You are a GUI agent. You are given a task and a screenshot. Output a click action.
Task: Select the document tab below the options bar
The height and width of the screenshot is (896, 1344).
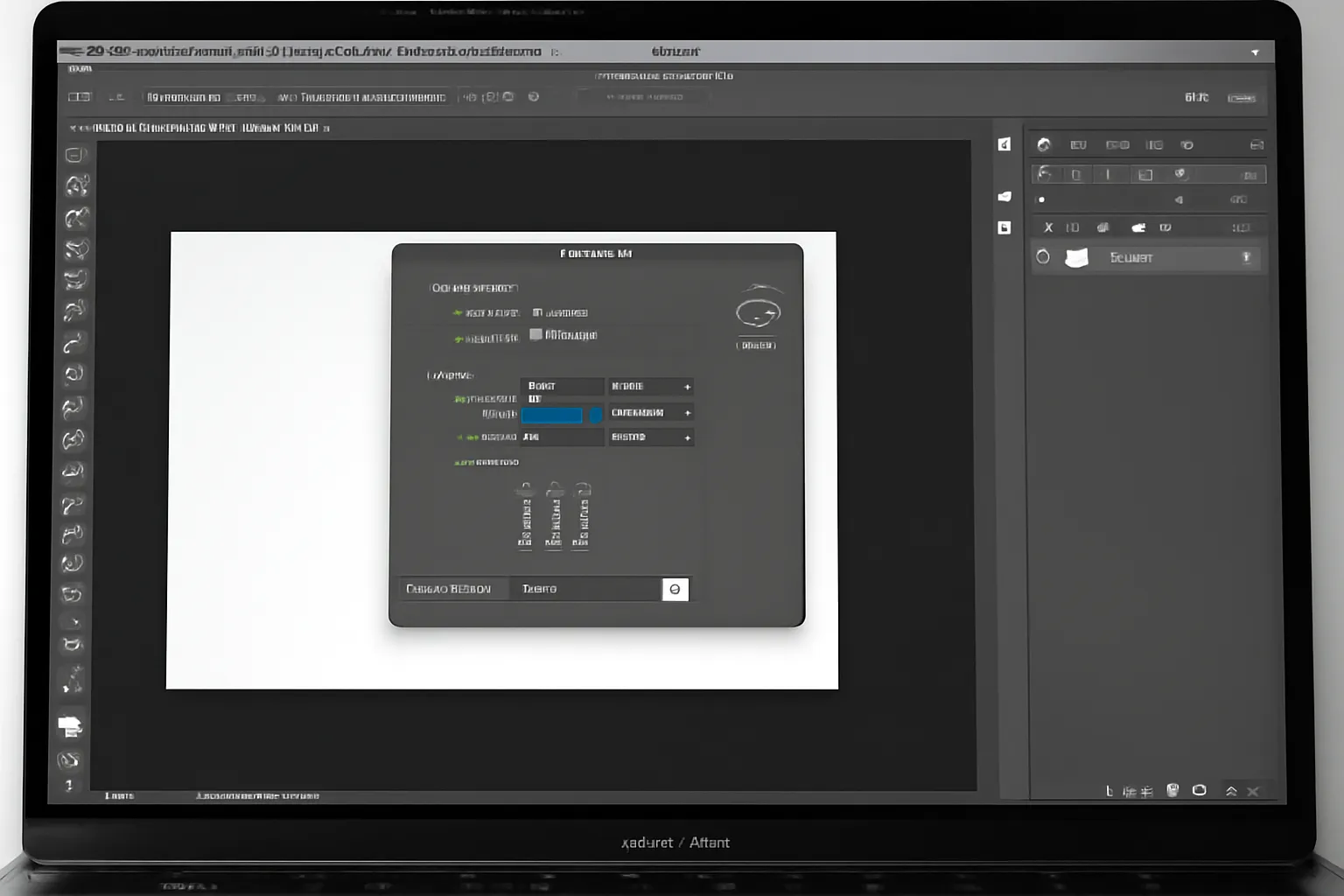point(199,128)
